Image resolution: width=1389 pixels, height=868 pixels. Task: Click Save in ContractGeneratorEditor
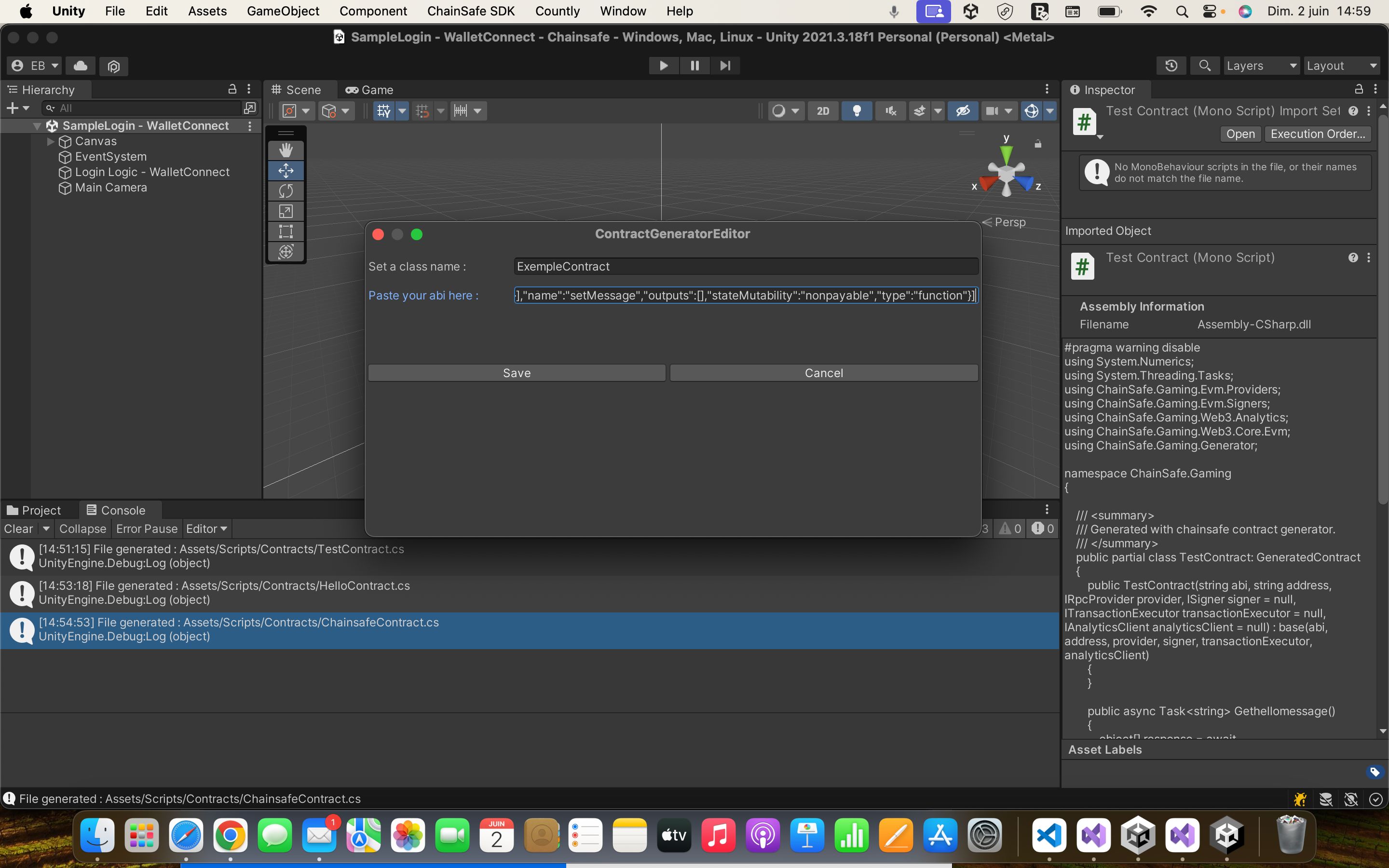517,373
